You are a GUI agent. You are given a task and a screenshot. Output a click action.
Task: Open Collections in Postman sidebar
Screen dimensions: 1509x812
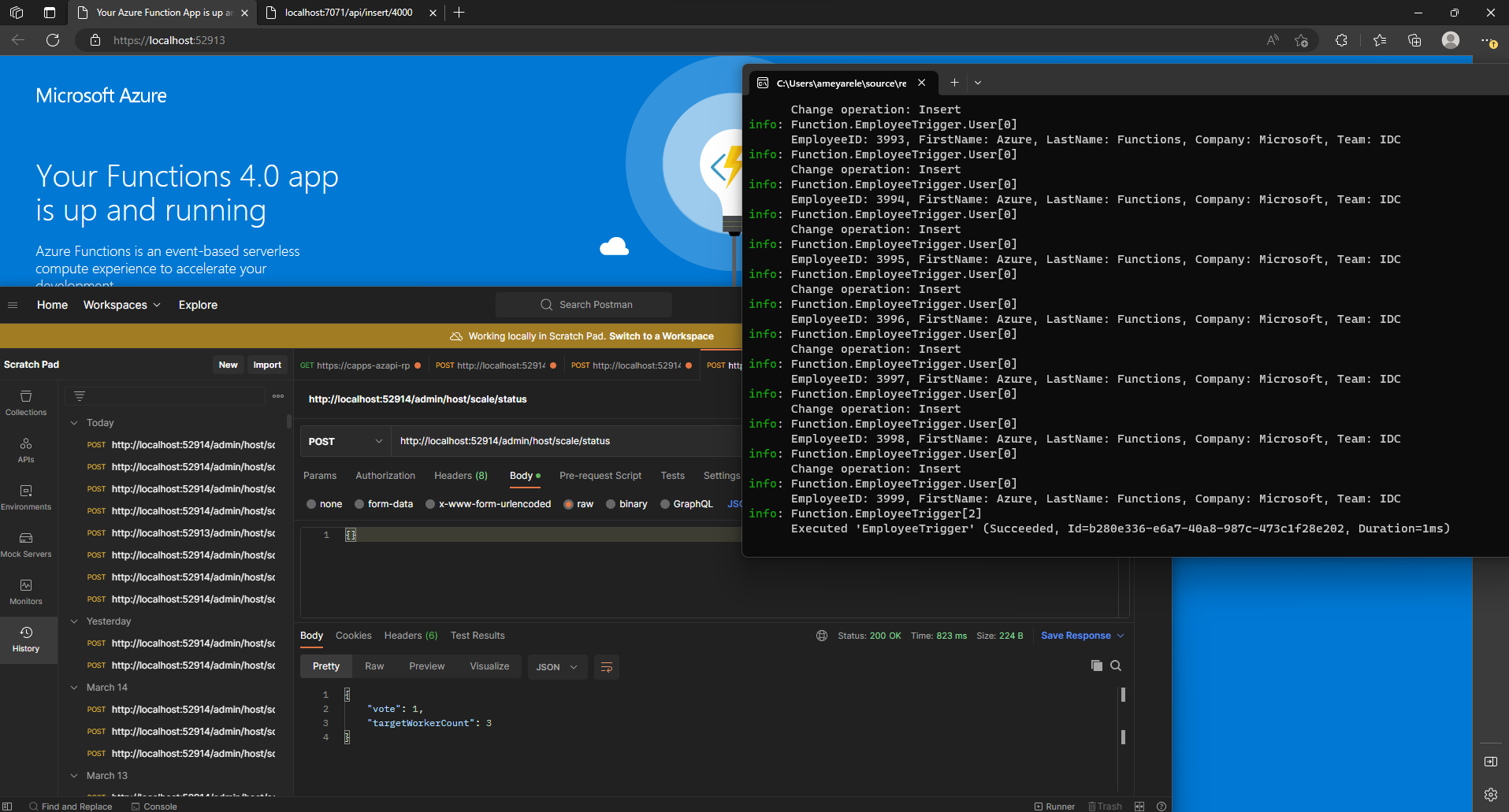click(x=26, y=403)
